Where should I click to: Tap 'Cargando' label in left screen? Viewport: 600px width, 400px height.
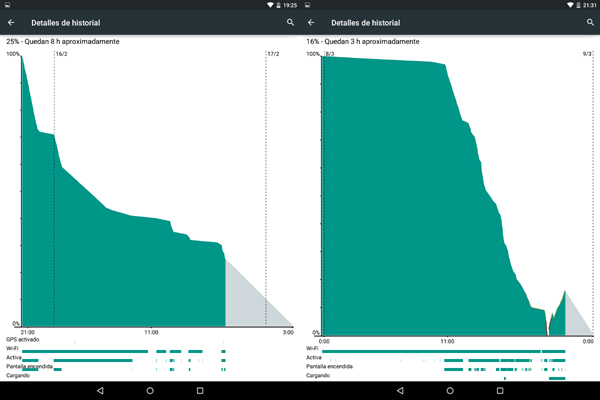coord(18,376)
